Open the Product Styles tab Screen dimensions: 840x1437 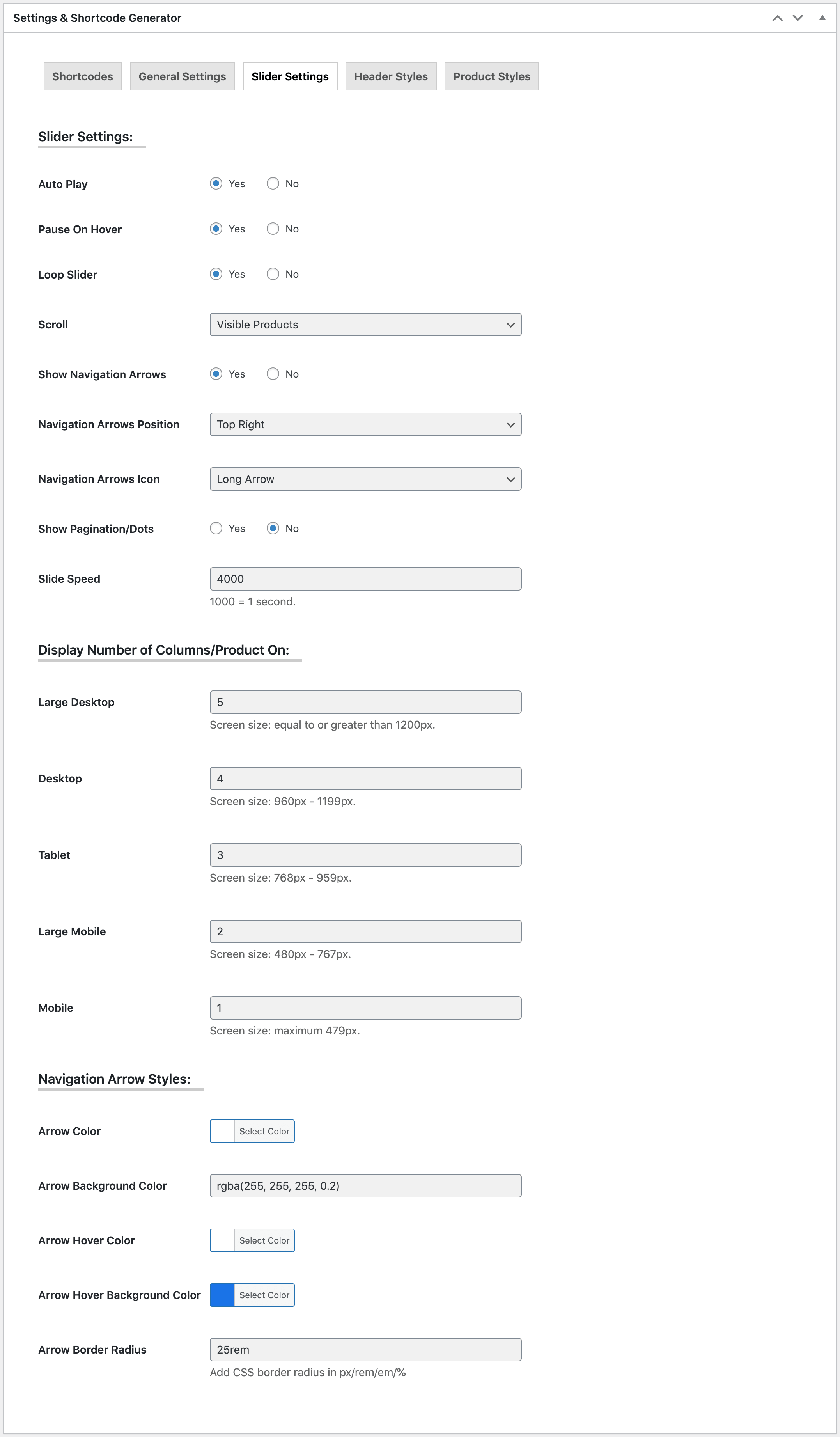(492, 76)
